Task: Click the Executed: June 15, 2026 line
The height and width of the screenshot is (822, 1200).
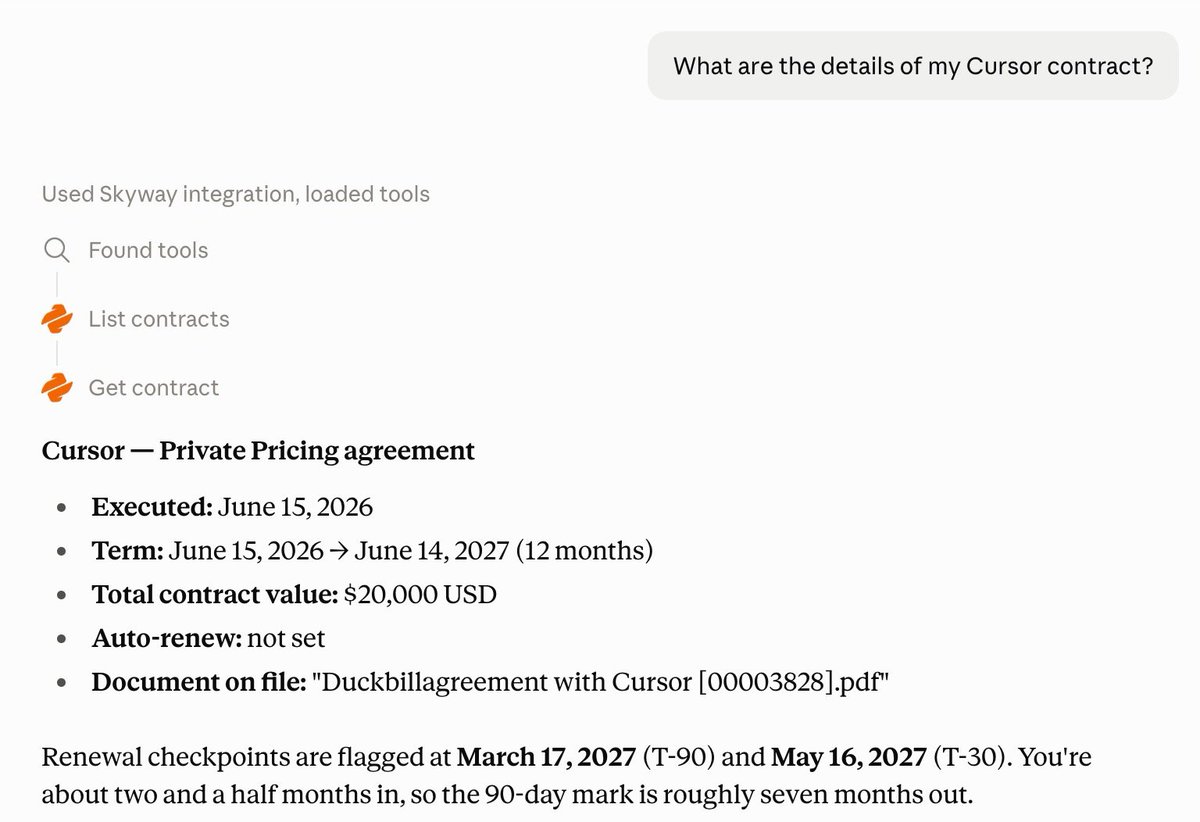Action: [x=232, y=507]
